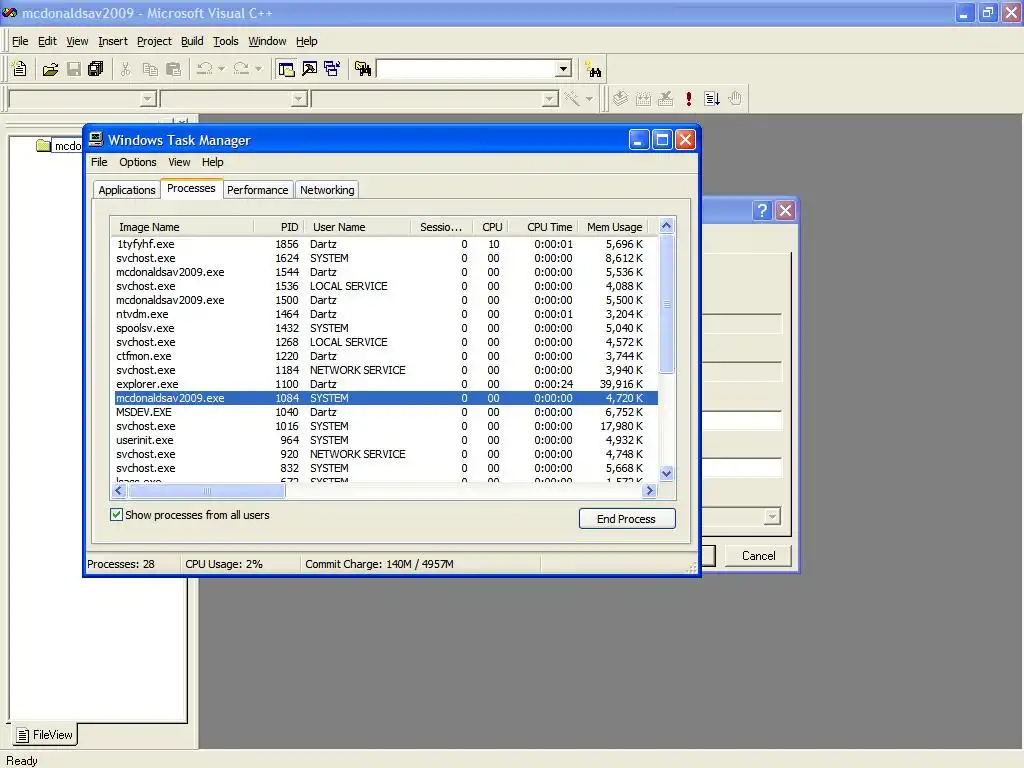Switch to the Networking tab
The height and width of the screenshot is (768, 1024).
(x=327, y=189)
